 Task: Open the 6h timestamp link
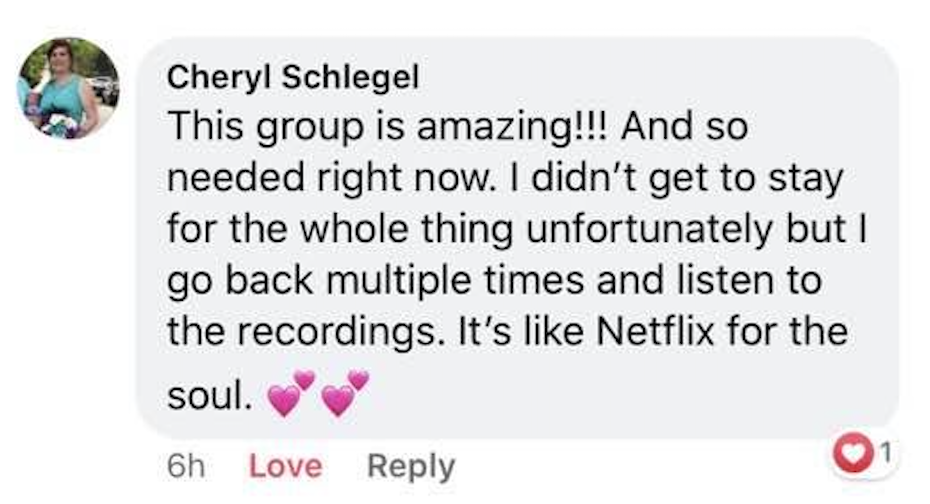pyautogui.click(x=185, y=466)
